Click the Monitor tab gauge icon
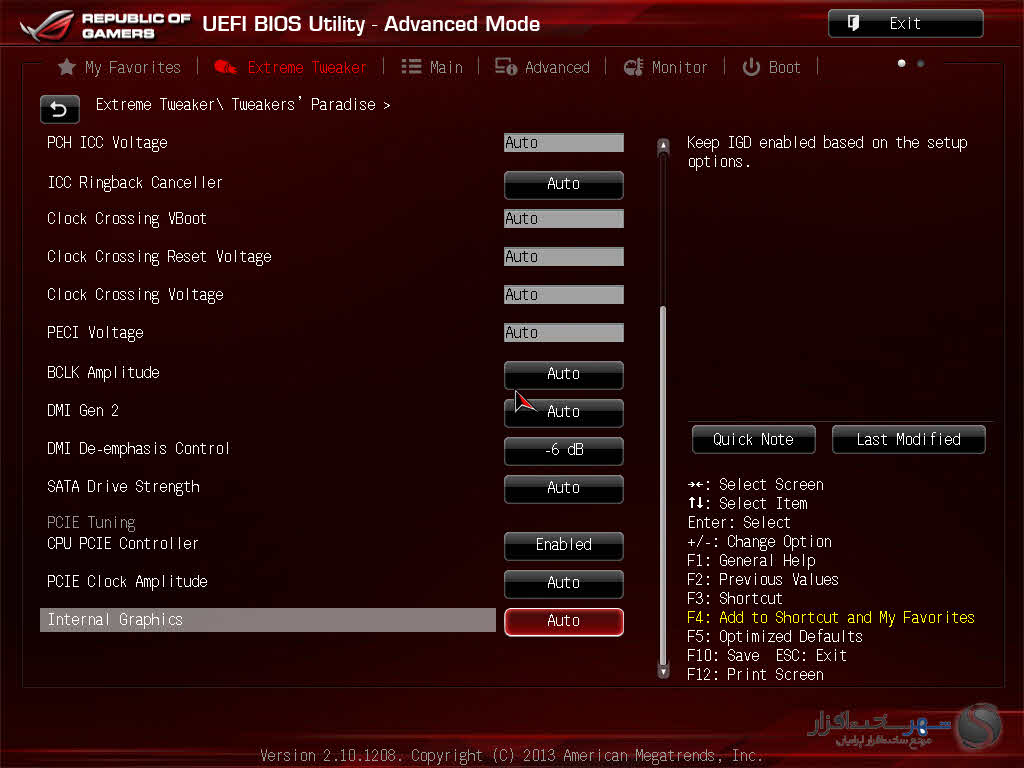Viewport: 1024px width, 768px height. 633,67
